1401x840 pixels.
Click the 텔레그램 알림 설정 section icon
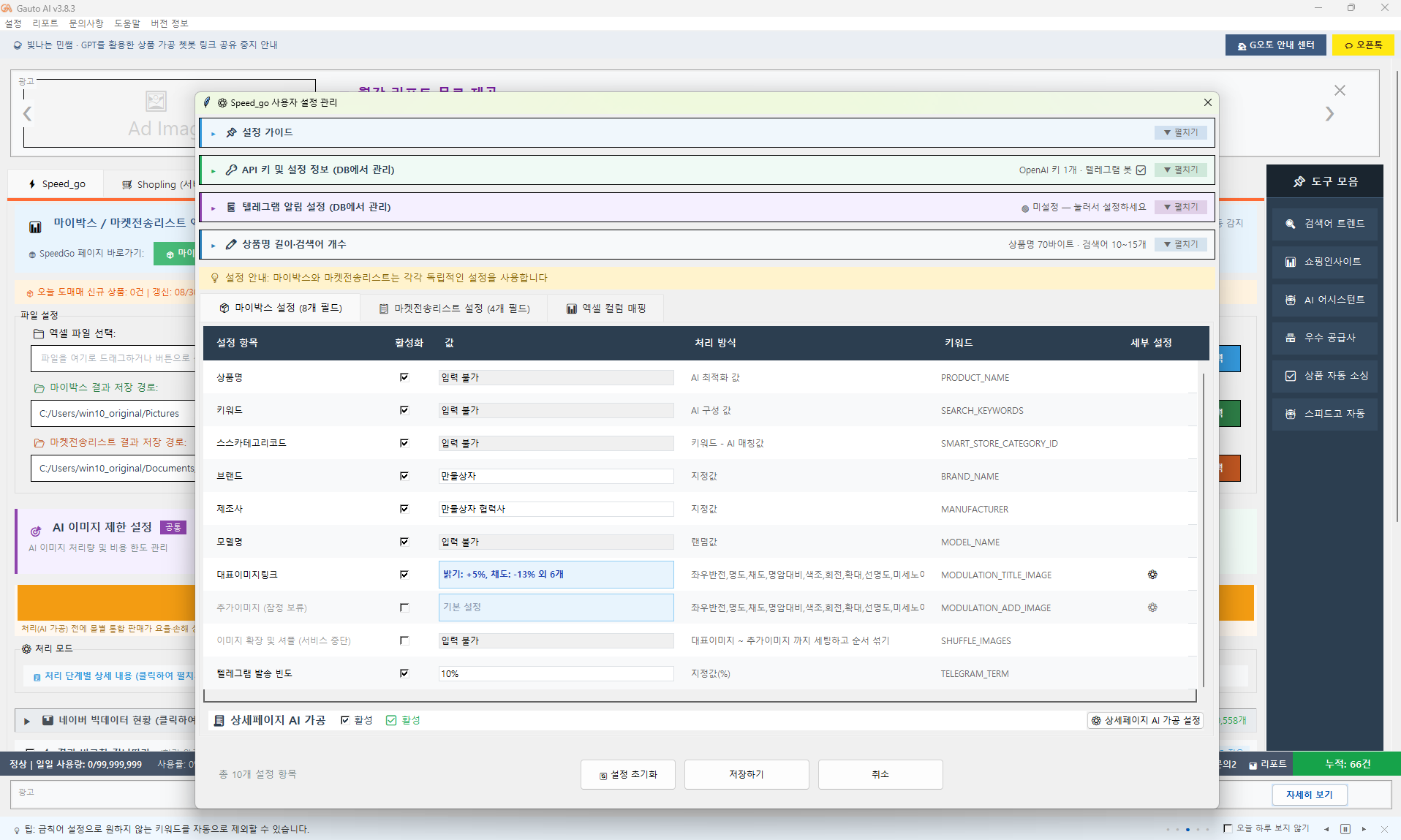pos(231,207)
